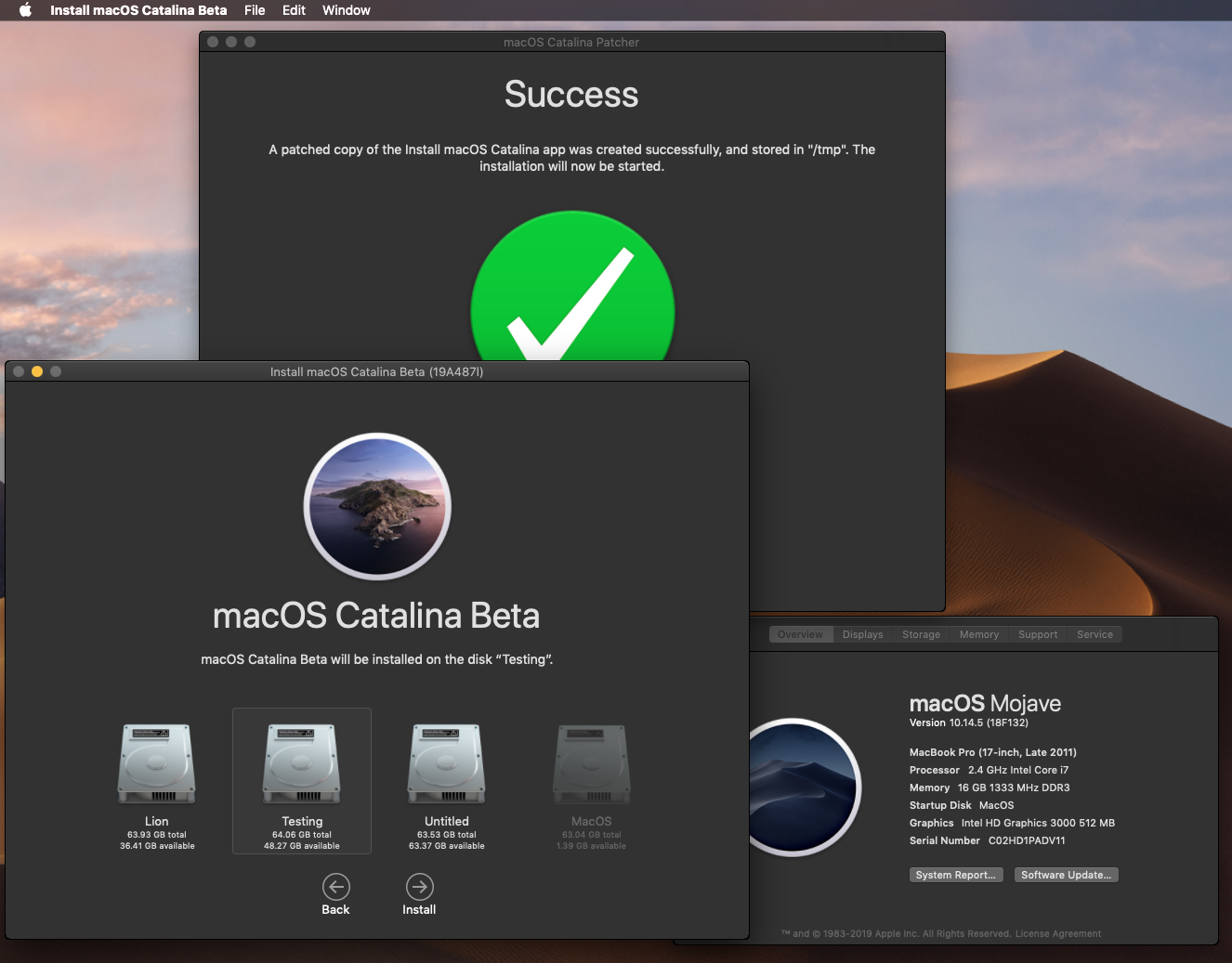Click "36.41 GB available" under Lion
The height and width of the screenshot is (963, 1232).
pyautogui.click(x=157, y=846)
